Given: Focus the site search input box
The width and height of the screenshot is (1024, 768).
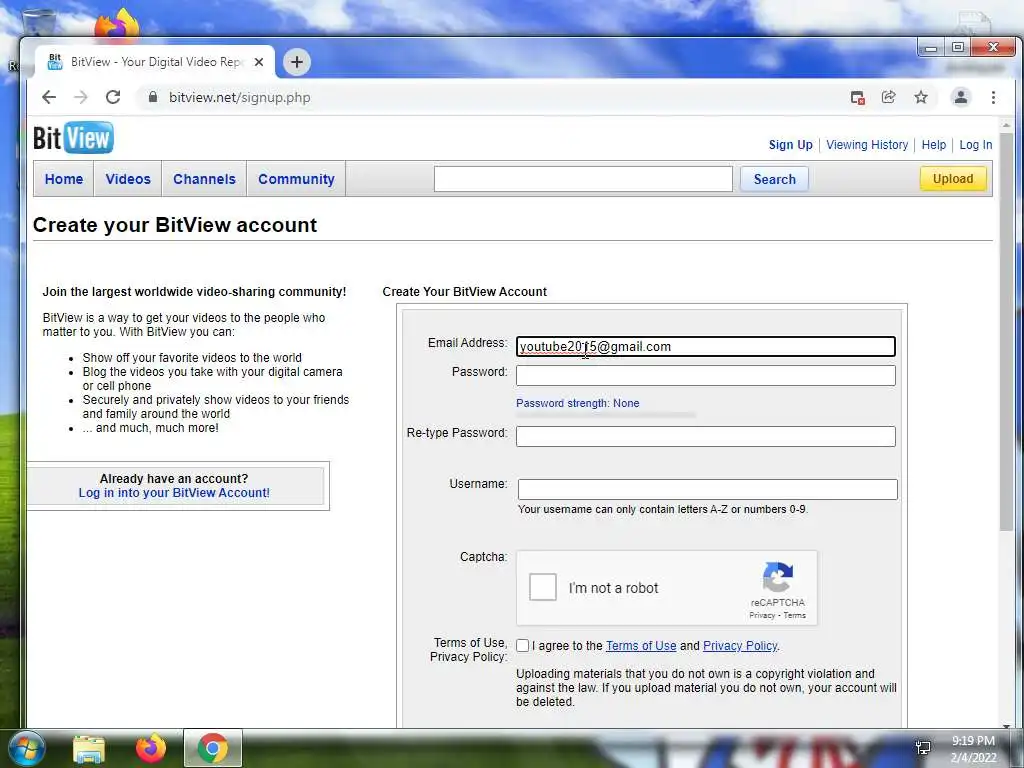Looking at the screenshot, I should (583, 179).
